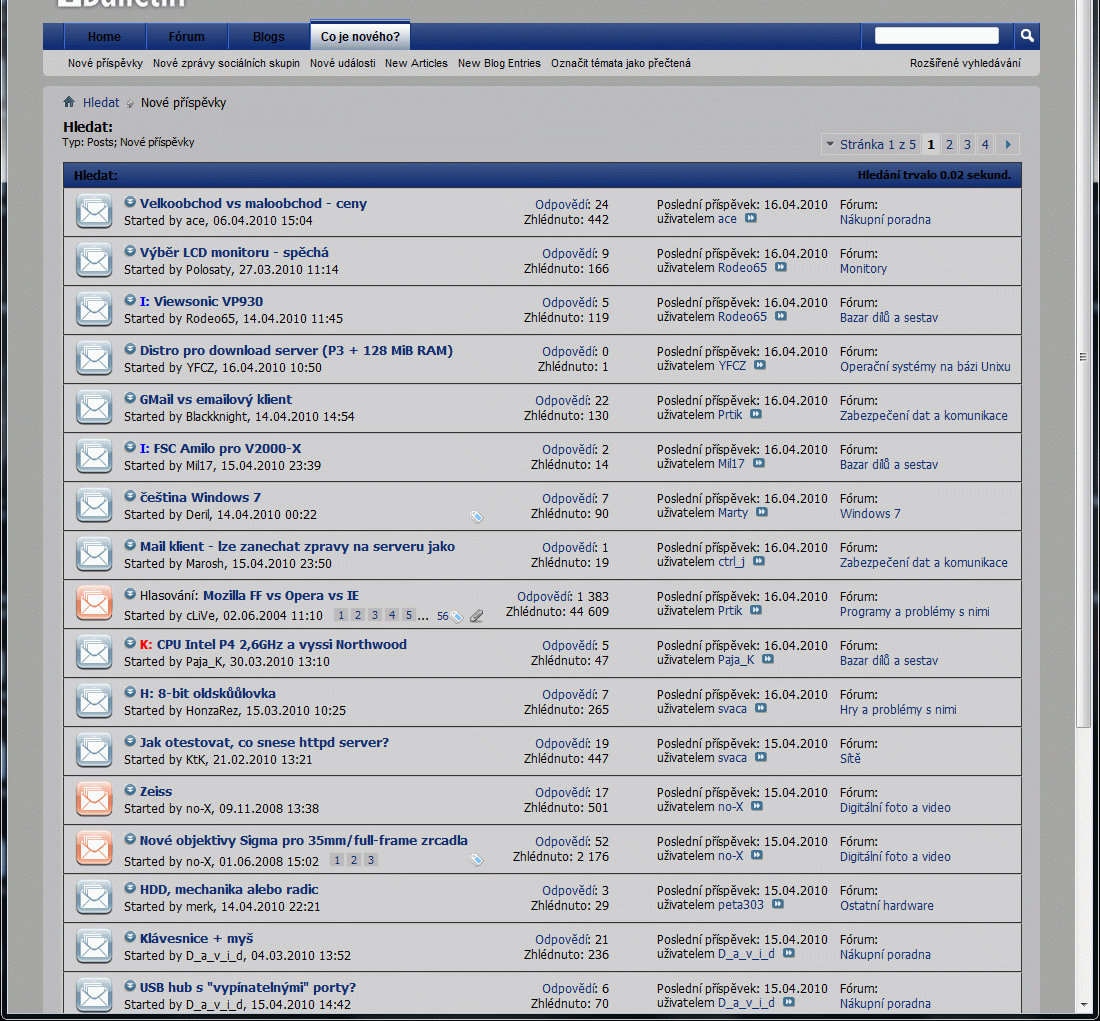
Task: Click envelope icon for Velkoobchod vs maloobchod thread
Action: pyautogui.click(x=95, y=212)
